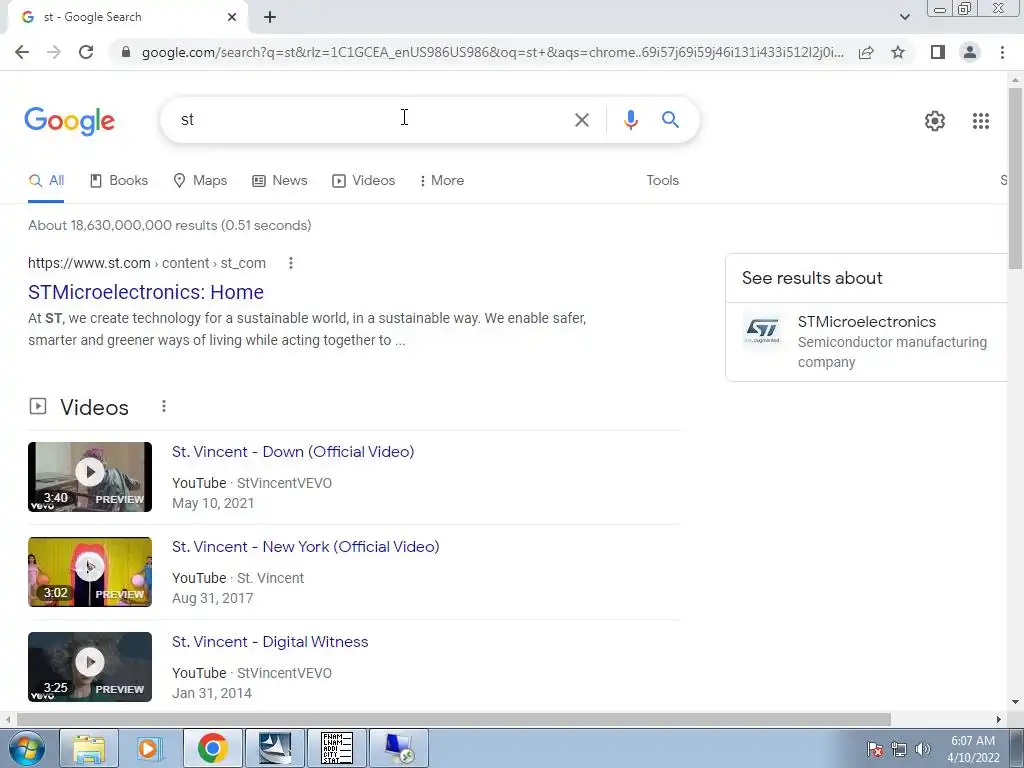The width and height of the screenshot is (1024, 768).
Task: Reload the current page
Action: click(x=86, y=52)
